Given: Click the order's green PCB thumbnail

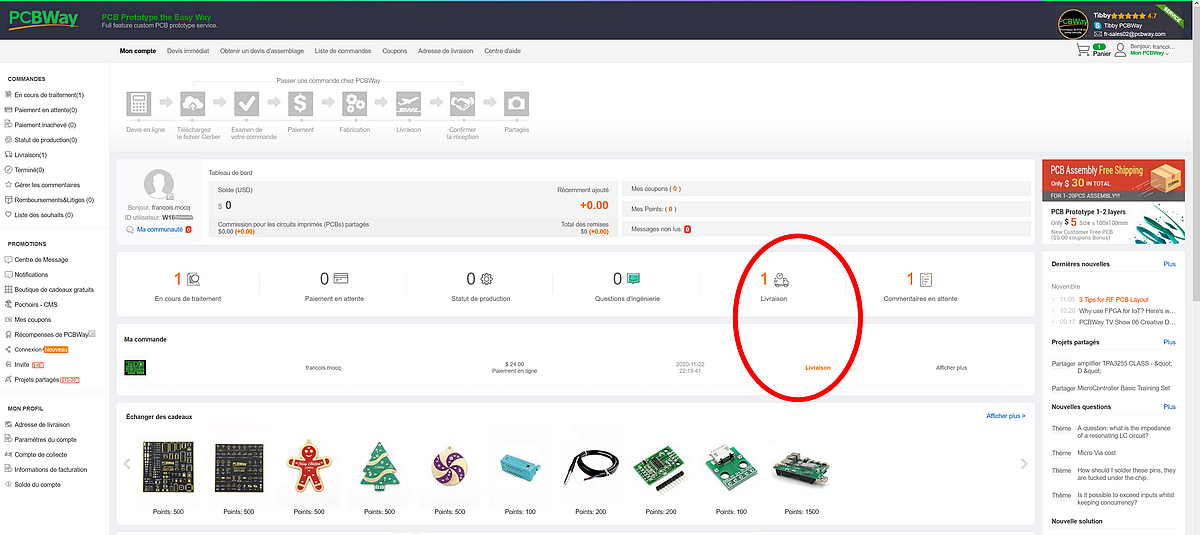Looking at the screenshot, I should click(x=136, y=368).
